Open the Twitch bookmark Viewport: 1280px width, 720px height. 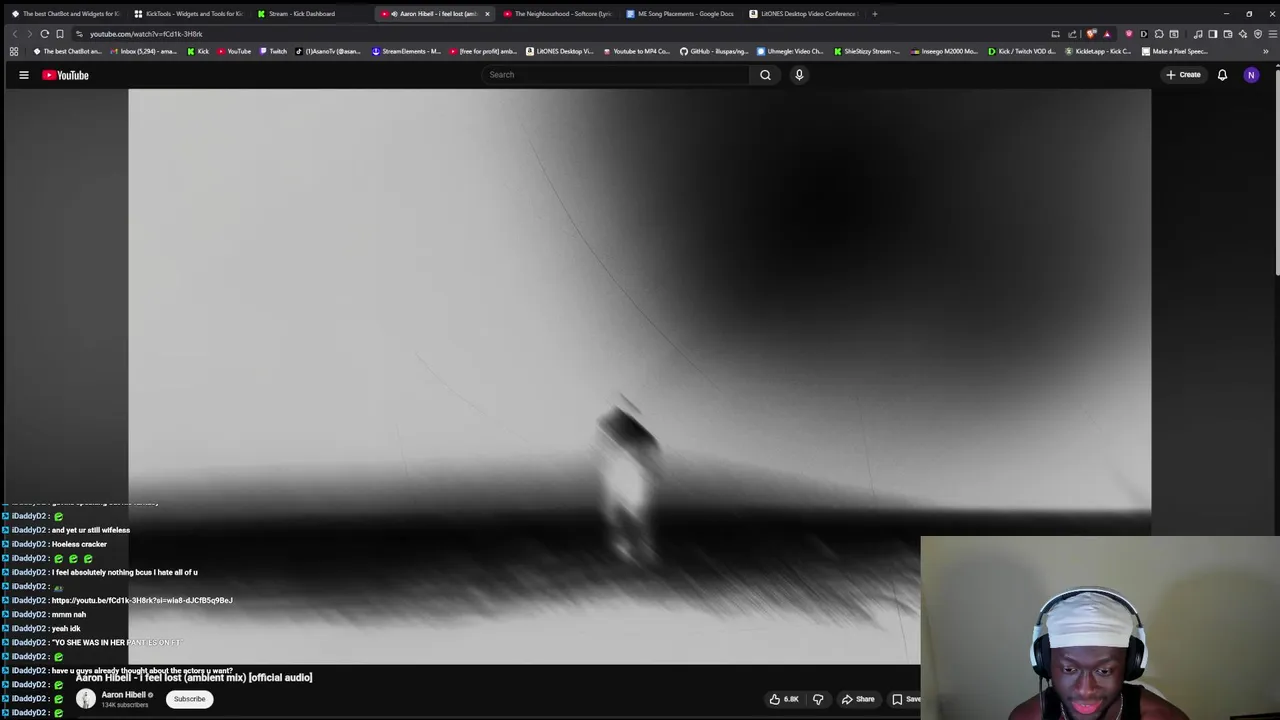point(273,51)
